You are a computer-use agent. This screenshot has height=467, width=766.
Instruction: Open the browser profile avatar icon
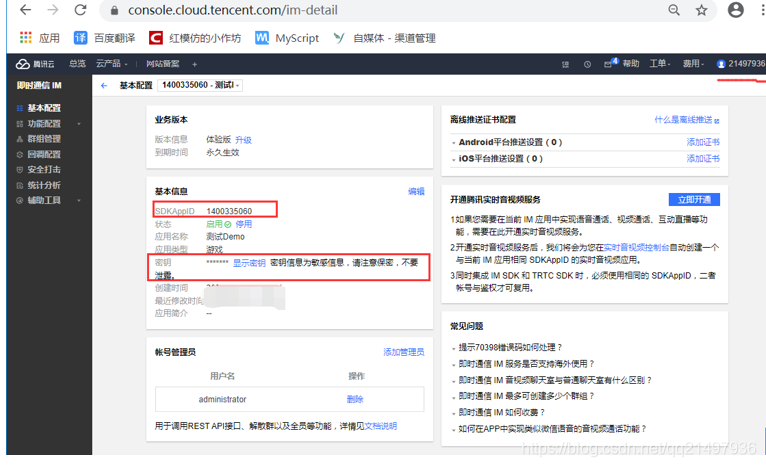735,10
